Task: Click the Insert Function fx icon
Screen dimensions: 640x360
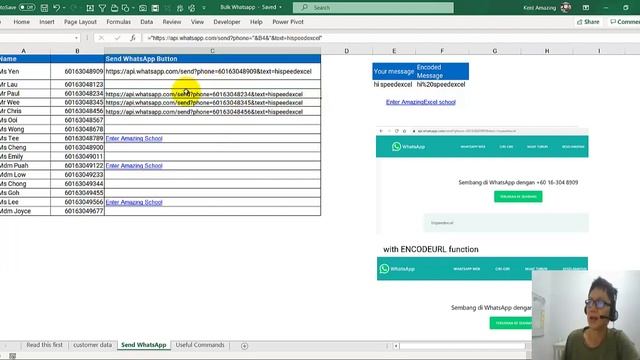Action: (x=133, y=38)
